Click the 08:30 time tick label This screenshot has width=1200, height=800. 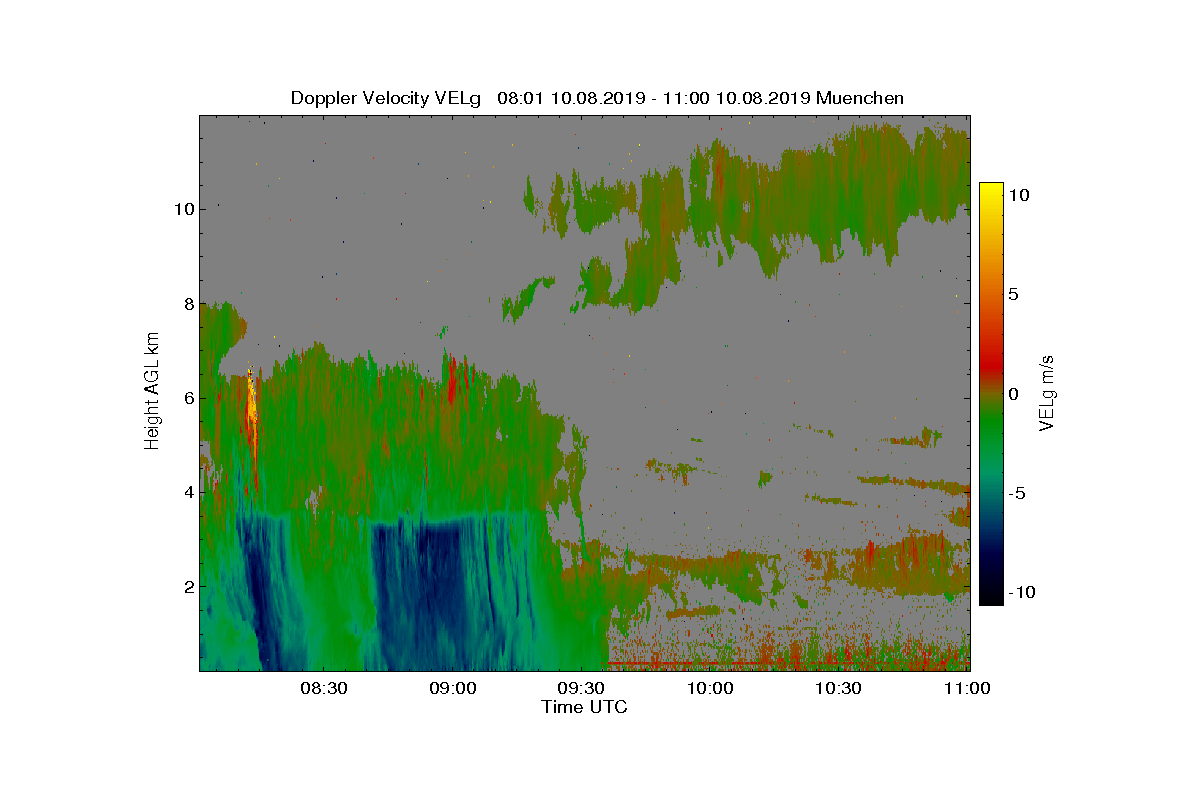click(x=324, y=688)
